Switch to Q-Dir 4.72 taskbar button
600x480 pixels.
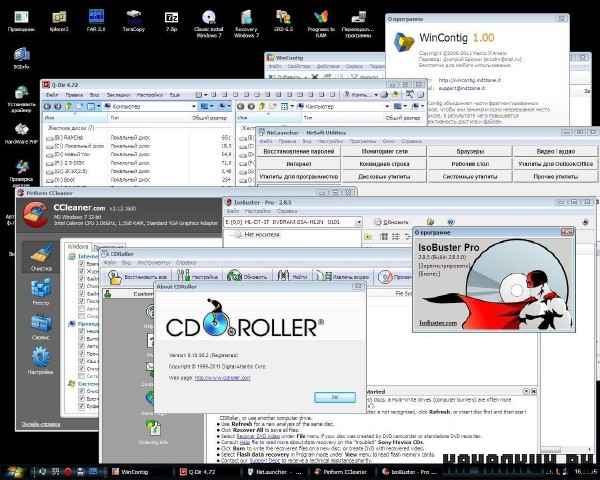click(x=207, y=472)
